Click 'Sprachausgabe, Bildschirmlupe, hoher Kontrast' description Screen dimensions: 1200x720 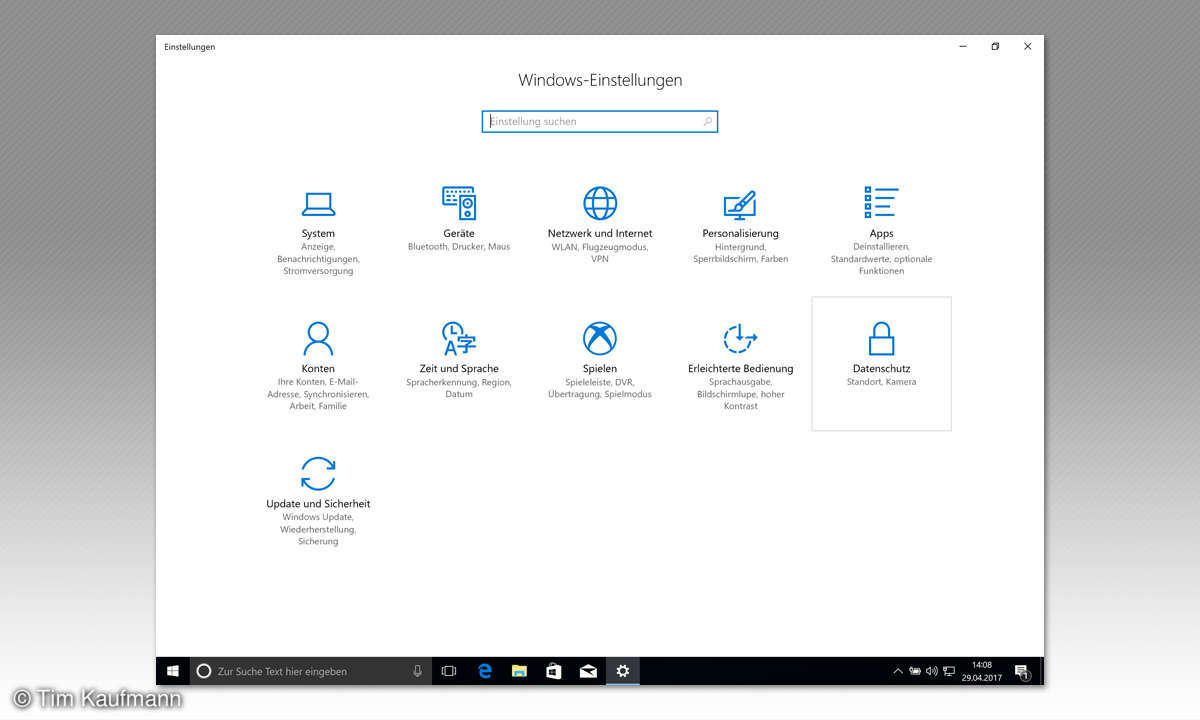pyautogui.click(x=740, y=394)
